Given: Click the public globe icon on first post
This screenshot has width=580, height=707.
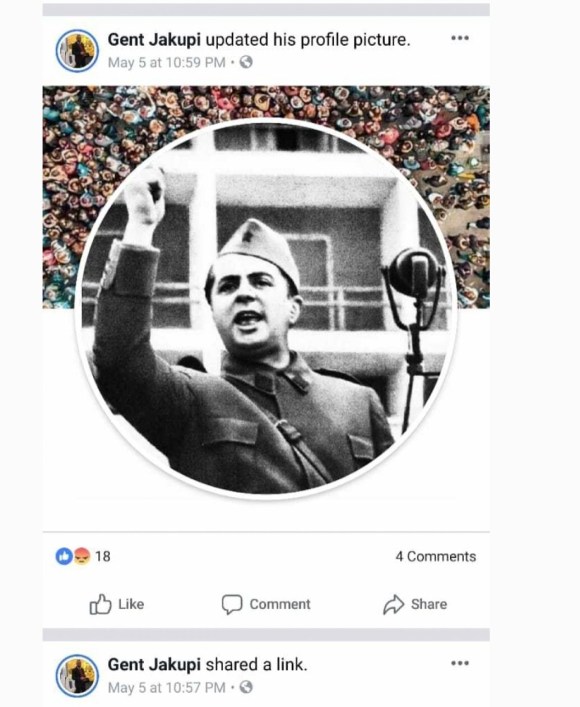Looking at the screenshot, I should point(246,62).
